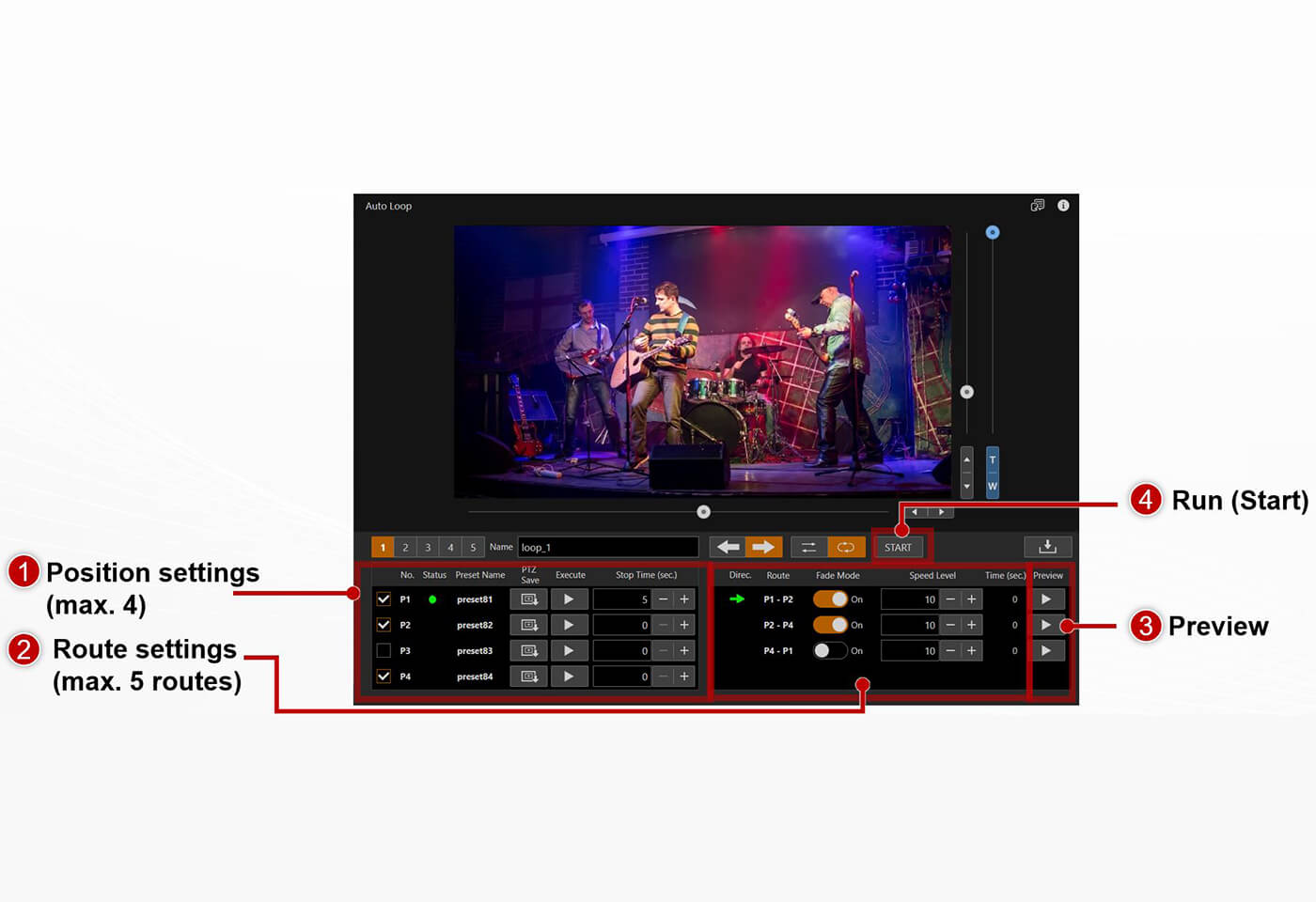Click the PTZ Save icon for preset81
The width and height of the screenshot is (1316, 902).
coord(528,599)
